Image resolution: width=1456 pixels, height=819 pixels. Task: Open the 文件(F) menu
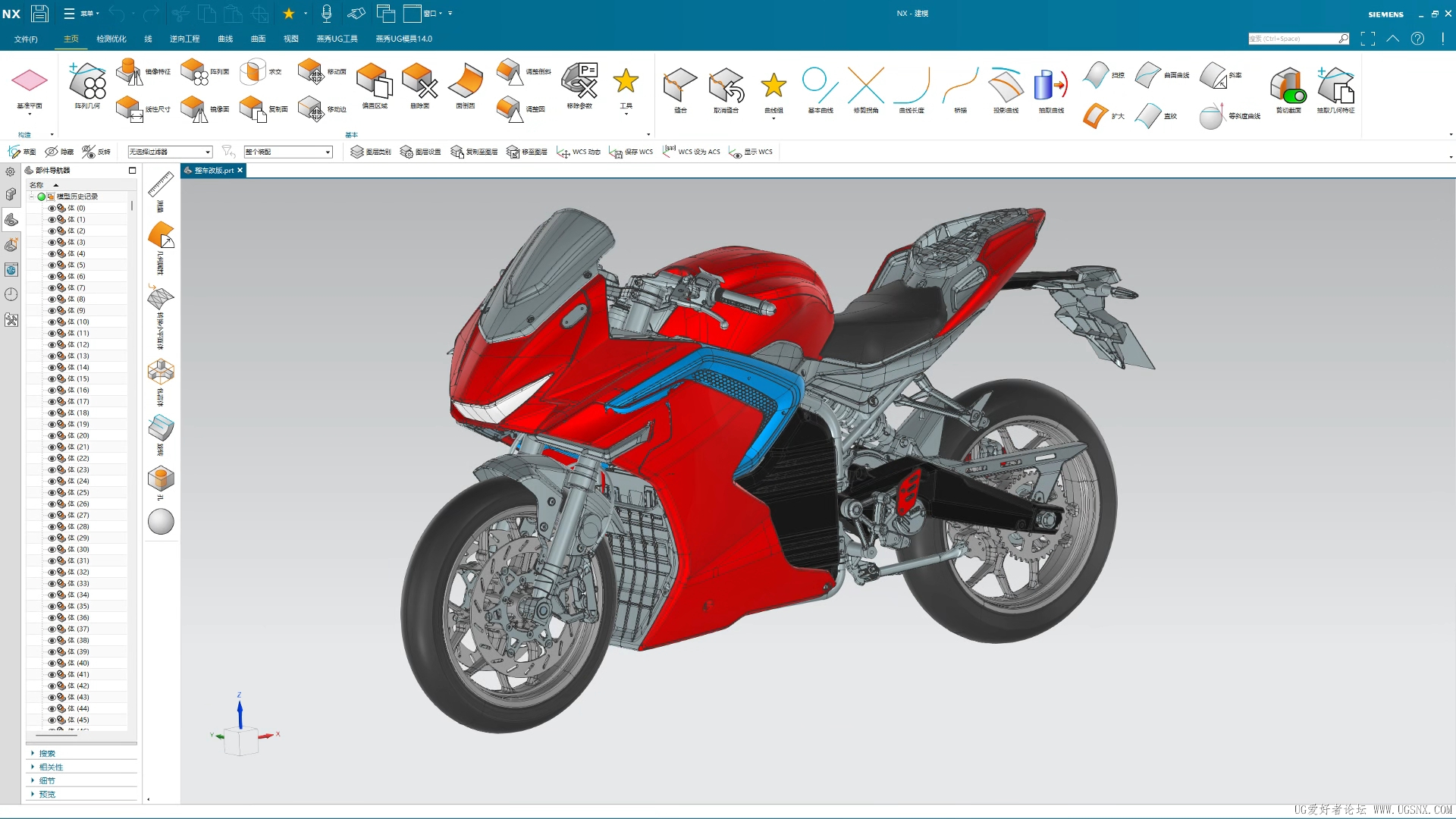tap(26, 39)
